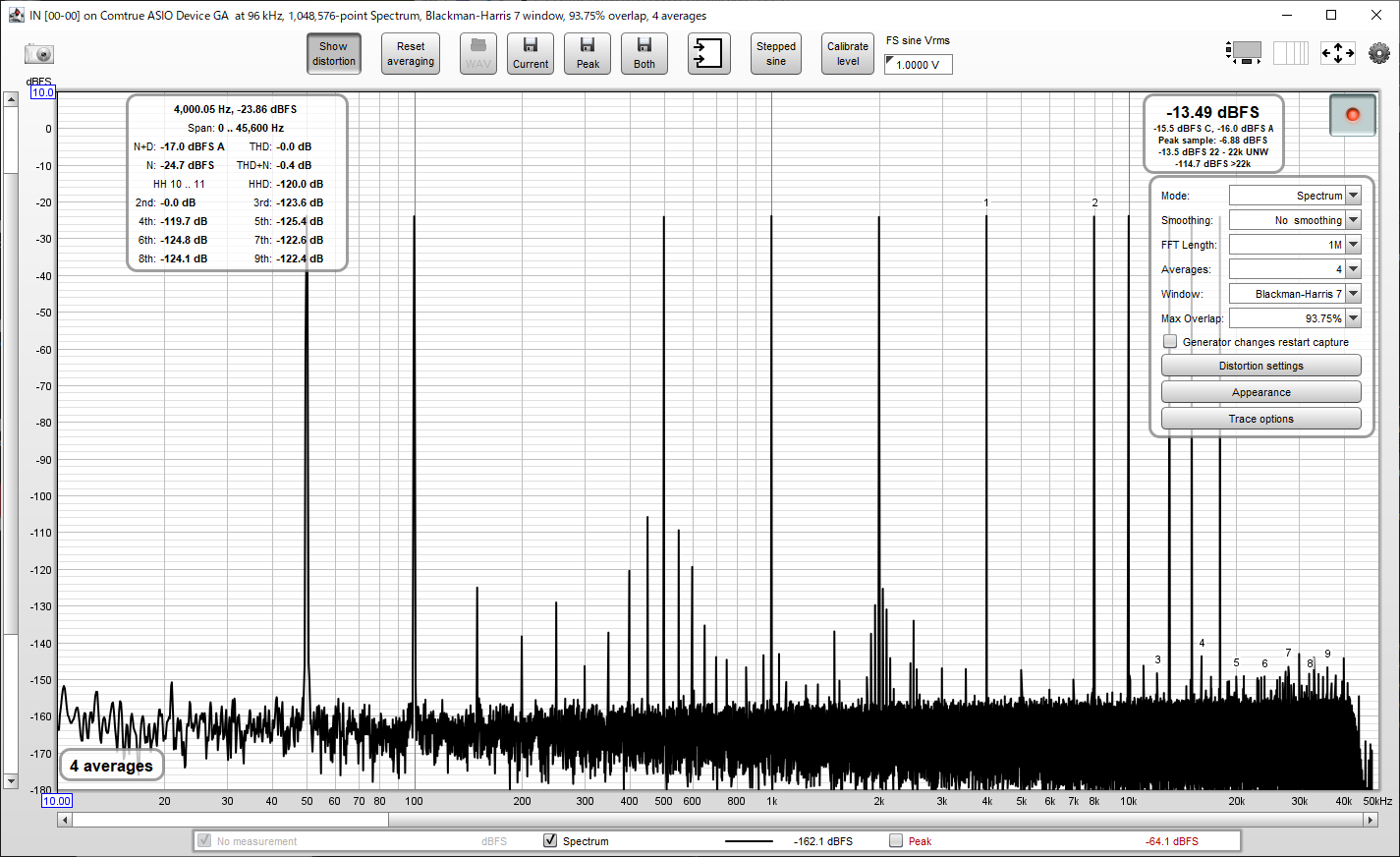Click Calibrate level button
Viewport: 1400px width, 857px height.
click(x=848, y=53)
